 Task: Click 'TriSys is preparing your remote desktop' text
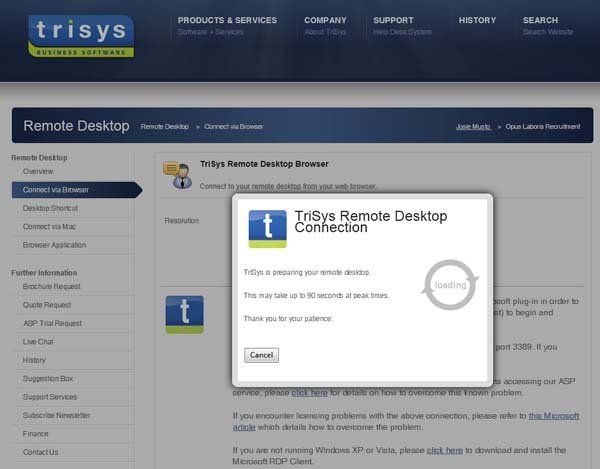[x=307, y=272]
